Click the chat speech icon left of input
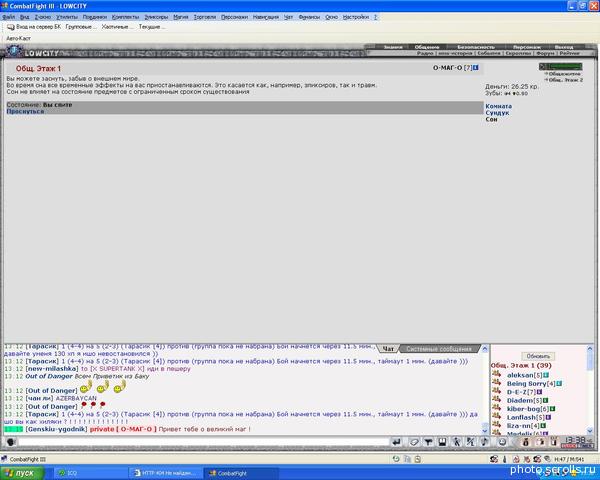The image size is (600, 480). point(11,442)
